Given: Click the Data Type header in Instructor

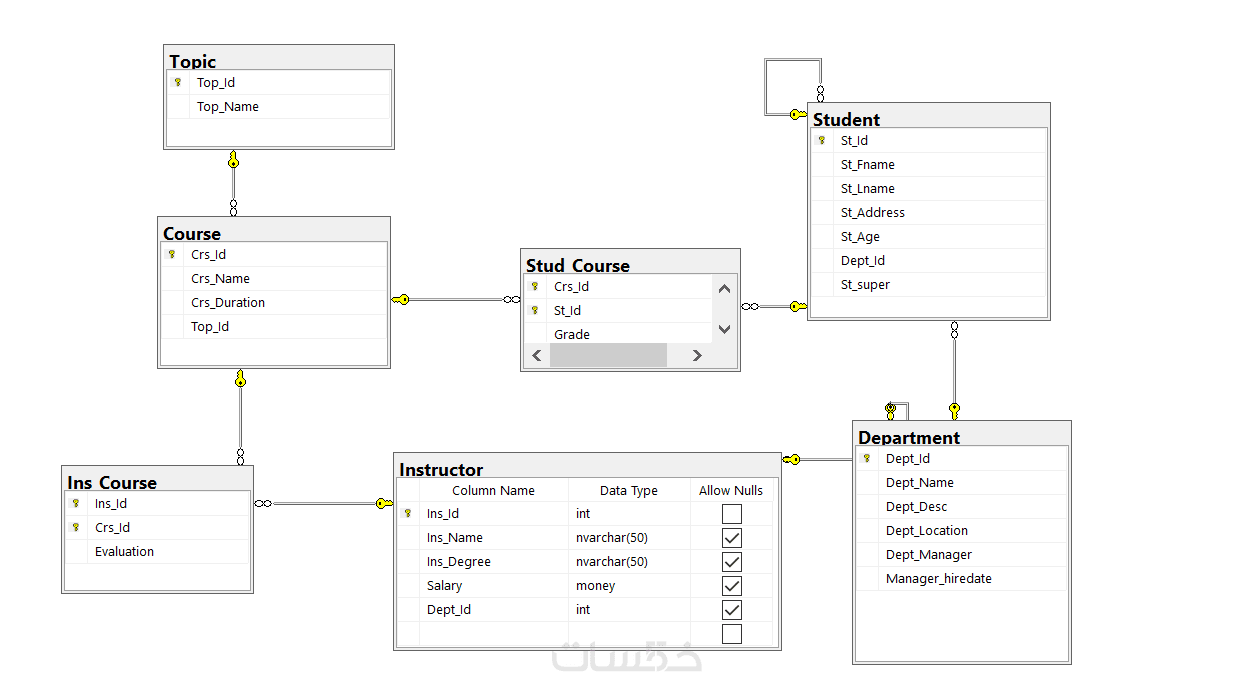Looking at the screenshot, I should pos(629,490).
